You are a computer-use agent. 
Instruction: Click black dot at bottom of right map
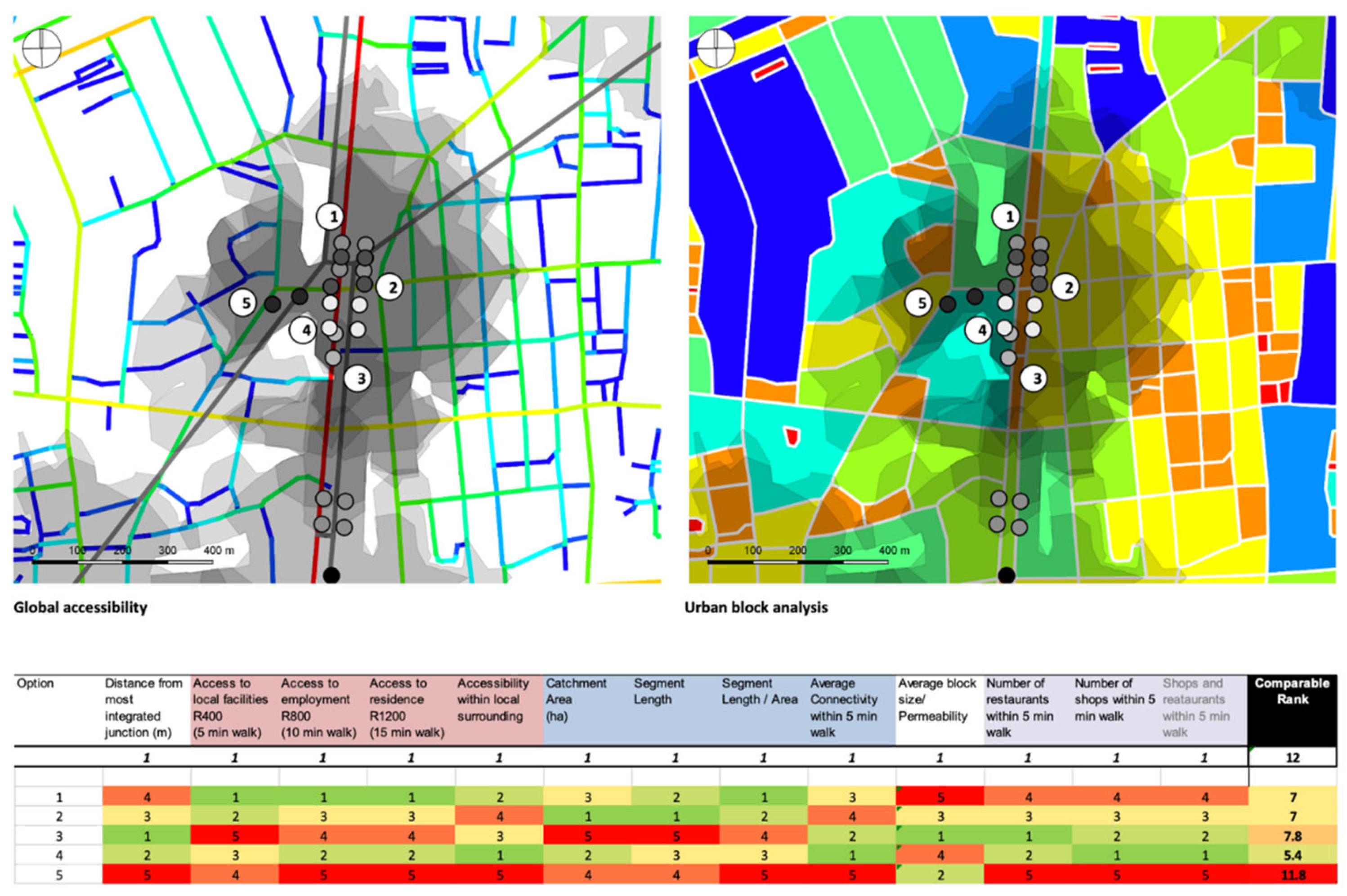pyautogui.click(x=1007, y=575)
